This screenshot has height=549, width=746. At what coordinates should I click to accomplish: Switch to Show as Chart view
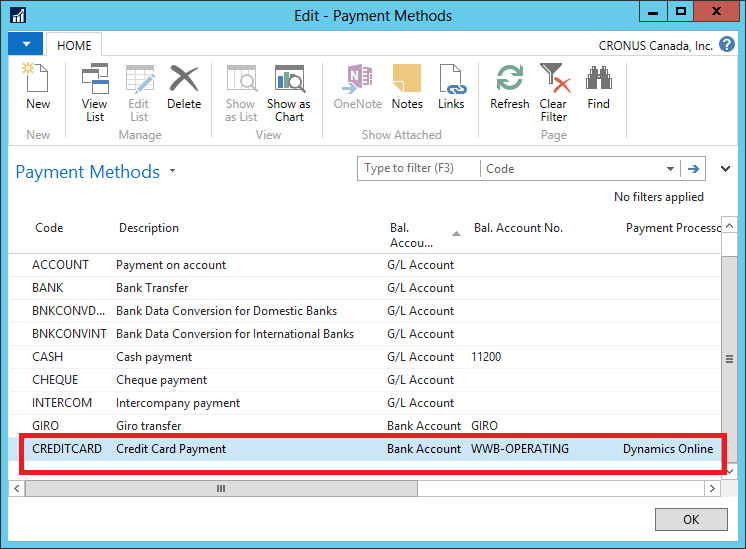pos(289,93)
